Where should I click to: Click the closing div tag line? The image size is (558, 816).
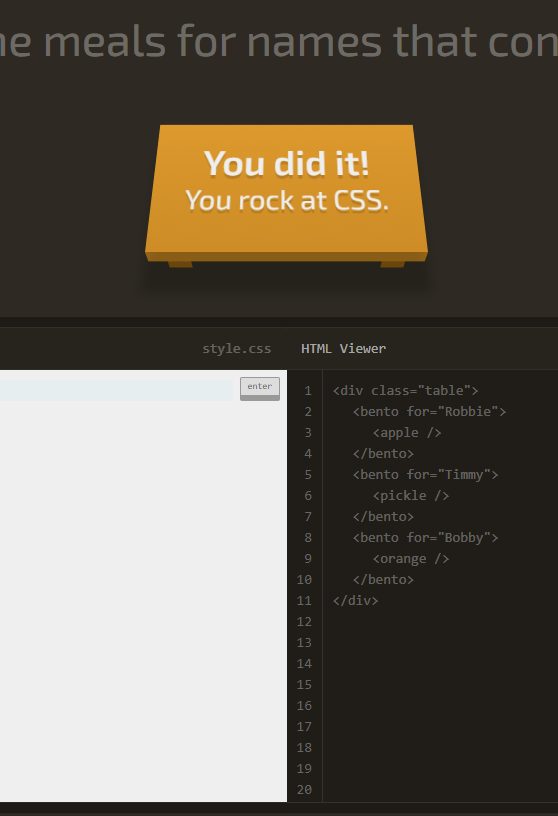[x=356, y=601]
